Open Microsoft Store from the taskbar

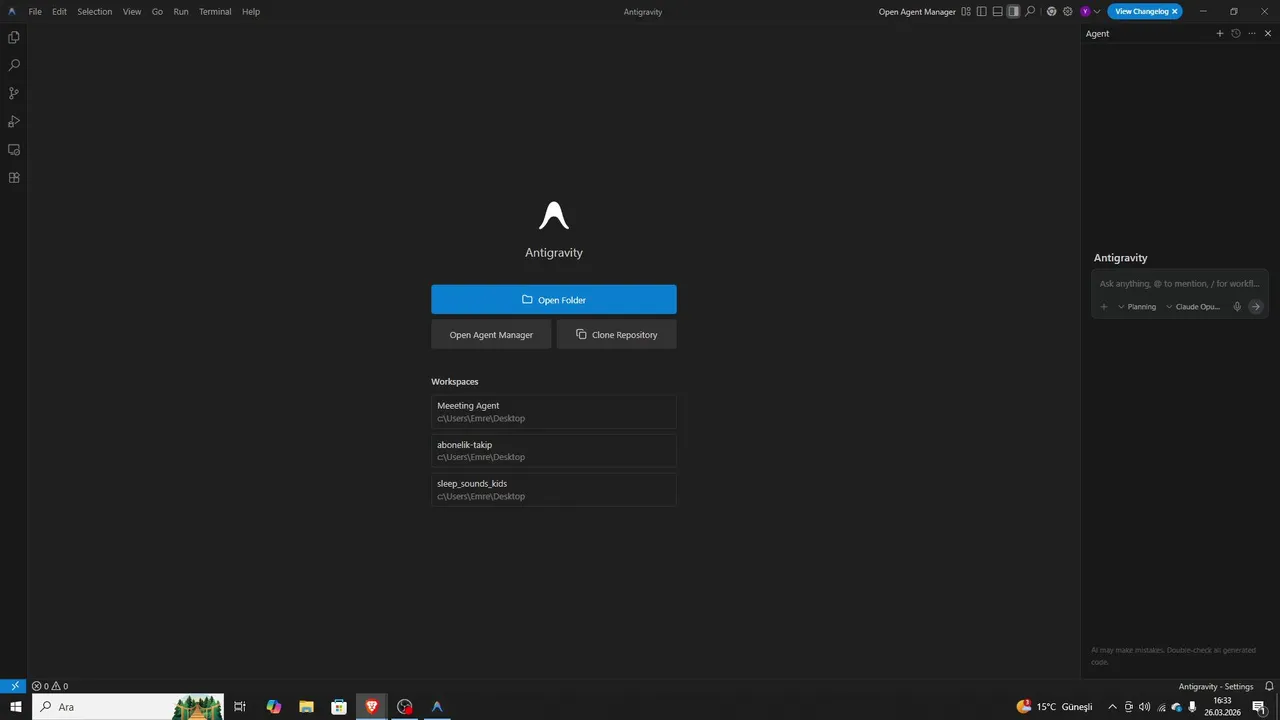(339, 707)
